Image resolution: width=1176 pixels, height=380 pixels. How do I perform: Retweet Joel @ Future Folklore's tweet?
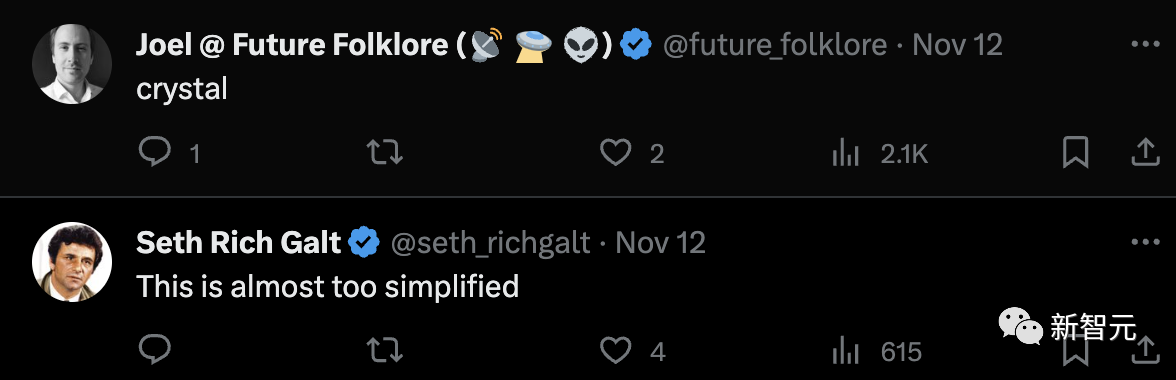[x=385, y=154]
